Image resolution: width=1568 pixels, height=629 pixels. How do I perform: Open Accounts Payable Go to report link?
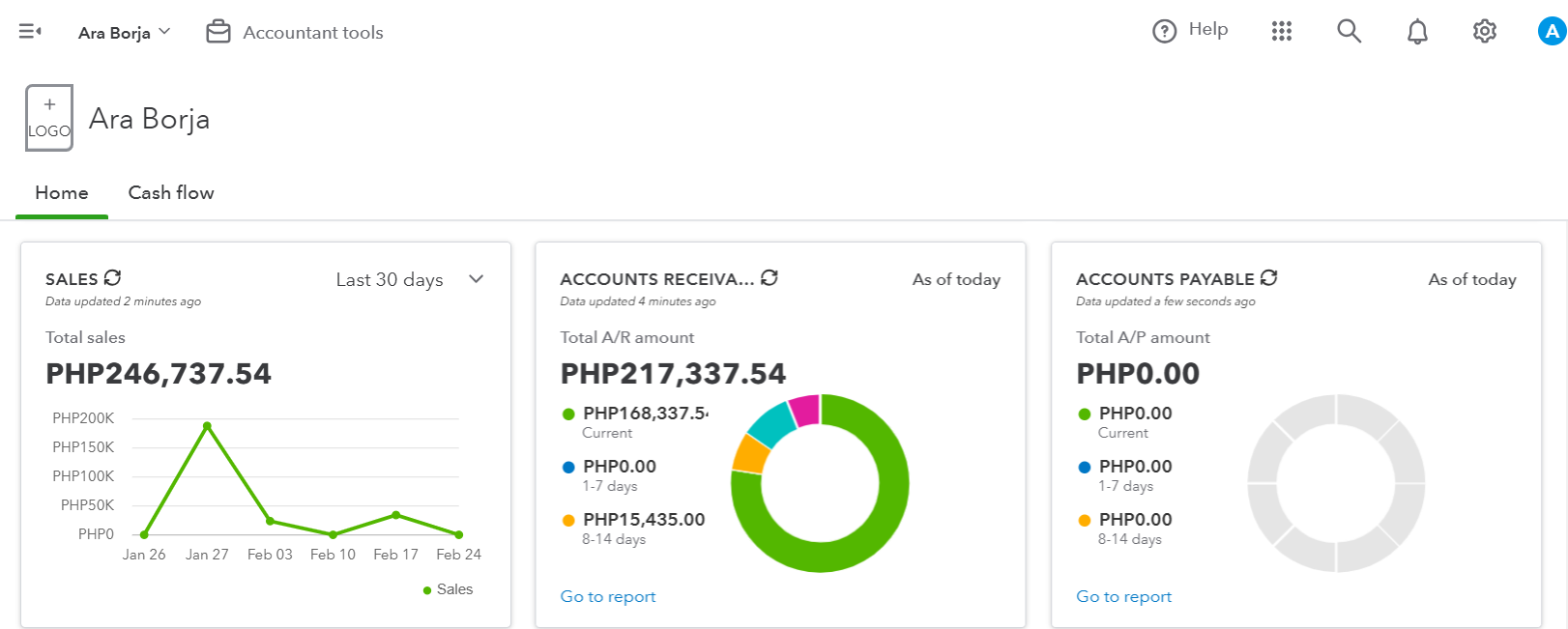(x=1123, y=596)
